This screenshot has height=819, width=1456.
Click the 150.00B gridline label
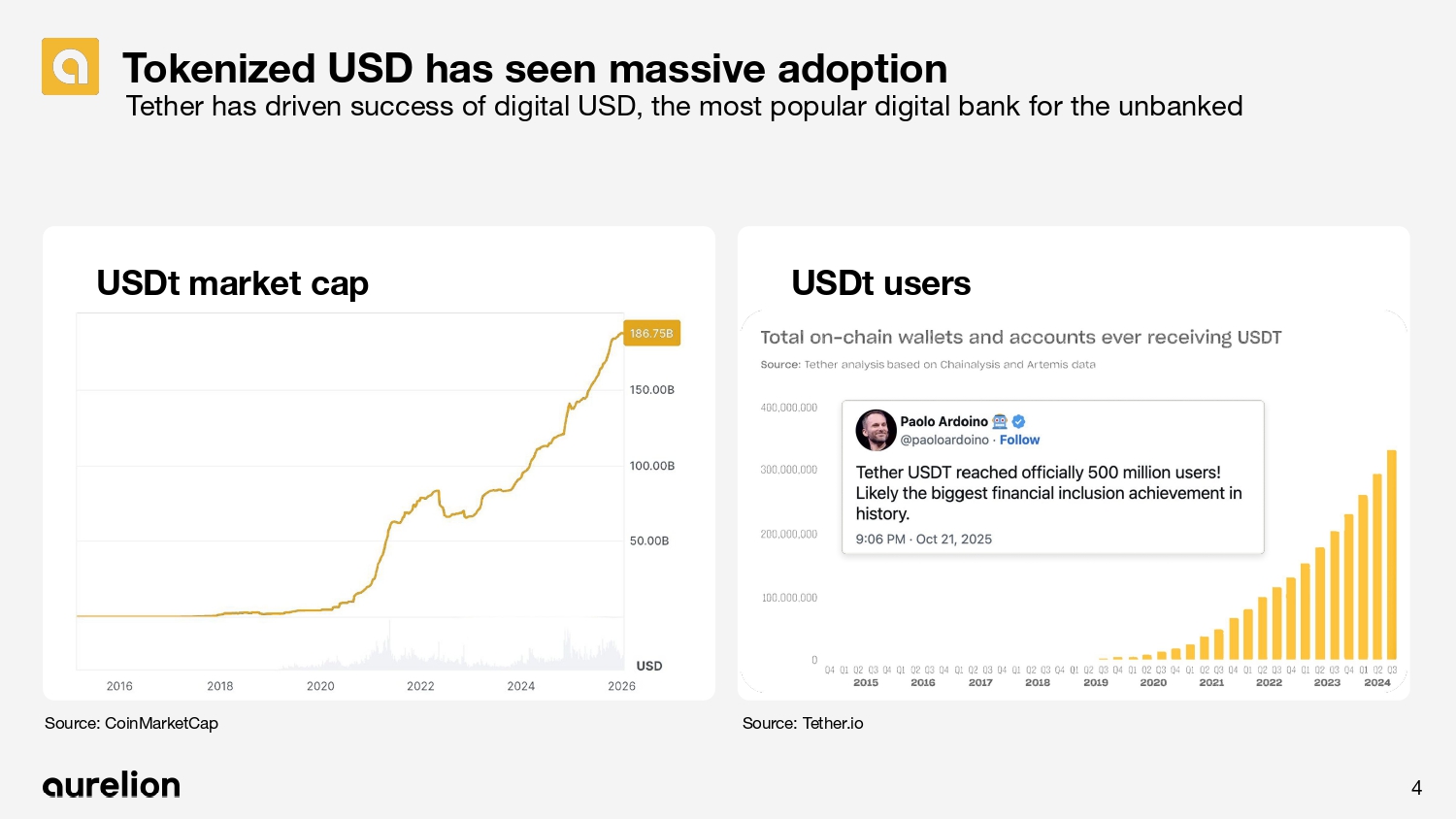[x=651, y=390]
